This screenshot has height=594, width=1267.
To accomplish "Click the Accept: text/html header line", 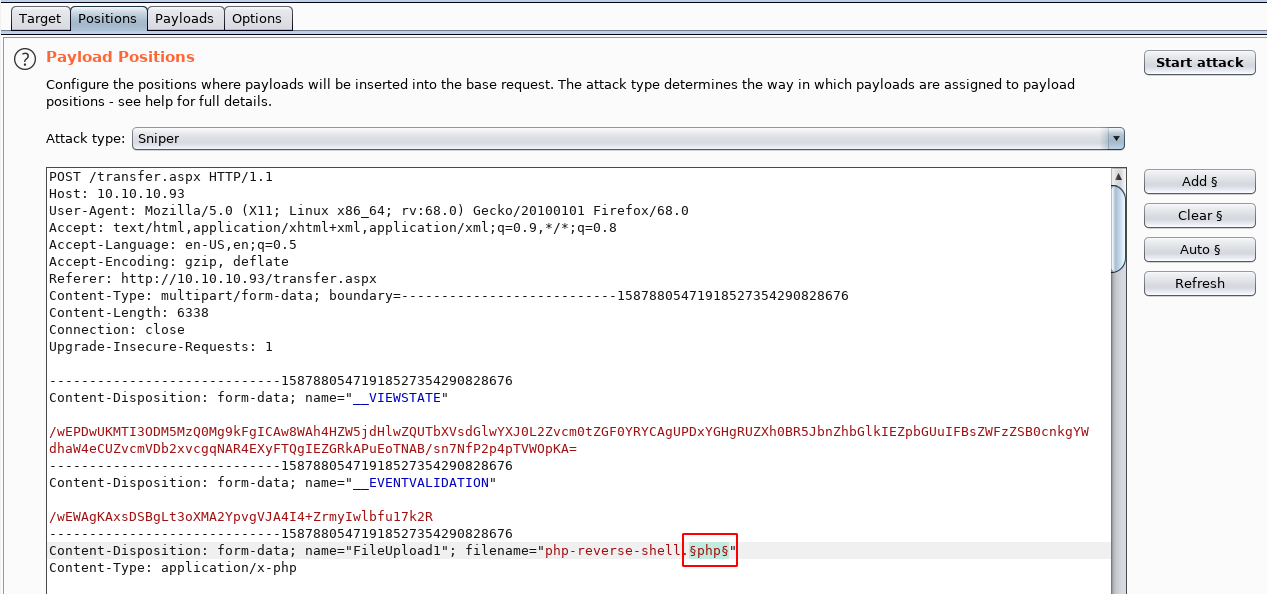I will click(x=333, y=228).
